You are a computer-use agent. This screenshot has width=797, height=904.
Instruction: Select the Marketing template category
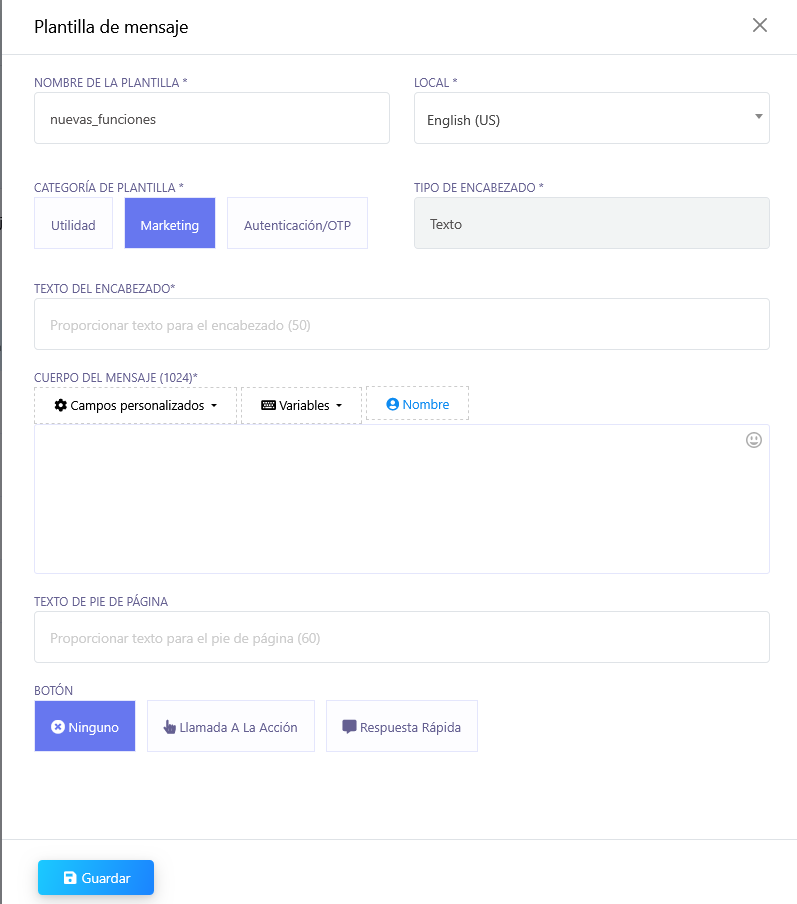[x=169, y=224]
